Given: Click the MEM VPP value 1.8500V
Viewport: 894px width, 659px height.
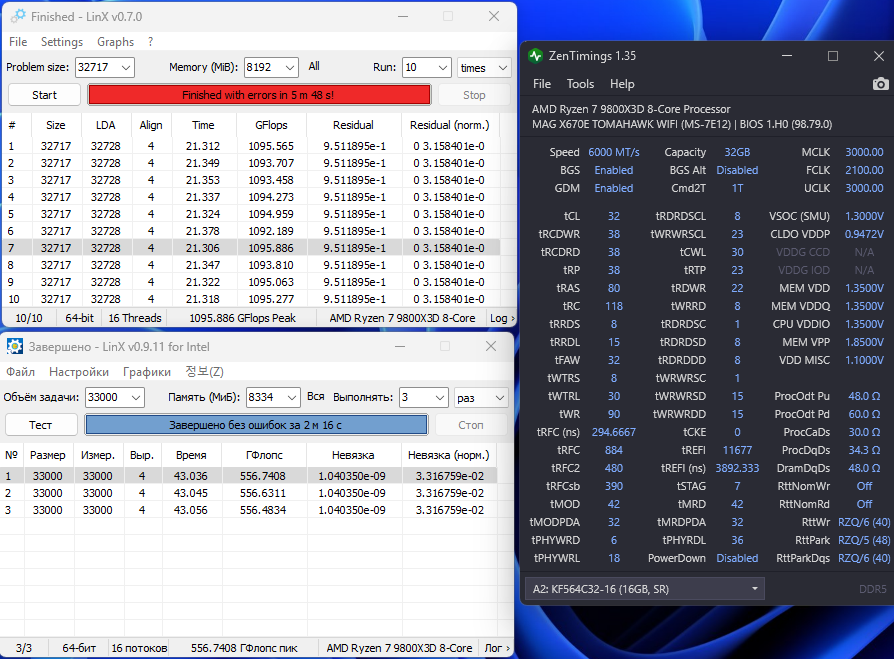Looking at the screenshot, I should tap(864, 342).
